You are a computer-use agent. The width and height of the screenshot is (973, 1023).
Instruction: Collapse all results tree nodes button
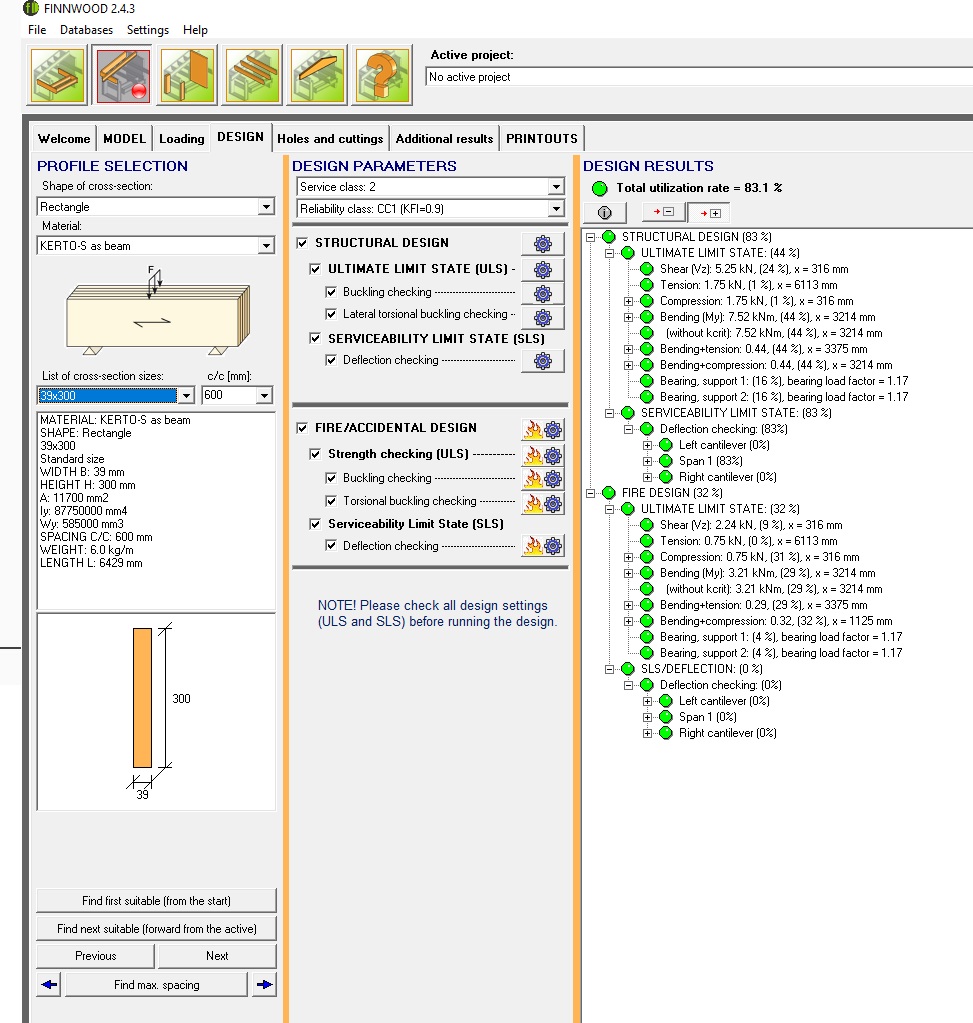(664, 212)
